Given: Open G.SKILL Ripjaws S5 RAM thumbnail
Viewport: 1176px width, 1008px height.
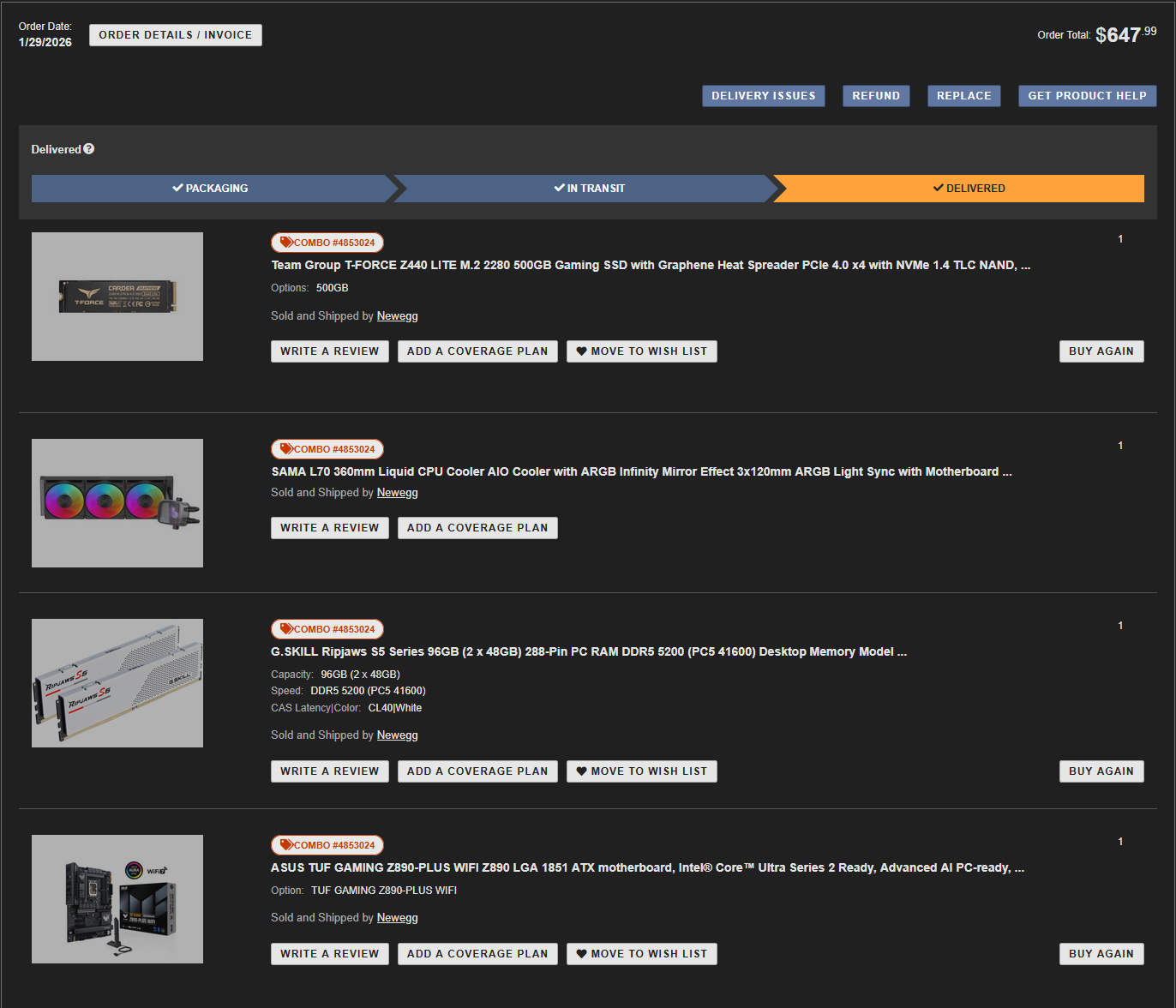Looking at the screenshot, I should pyautogui.click(x=117, y=683).
